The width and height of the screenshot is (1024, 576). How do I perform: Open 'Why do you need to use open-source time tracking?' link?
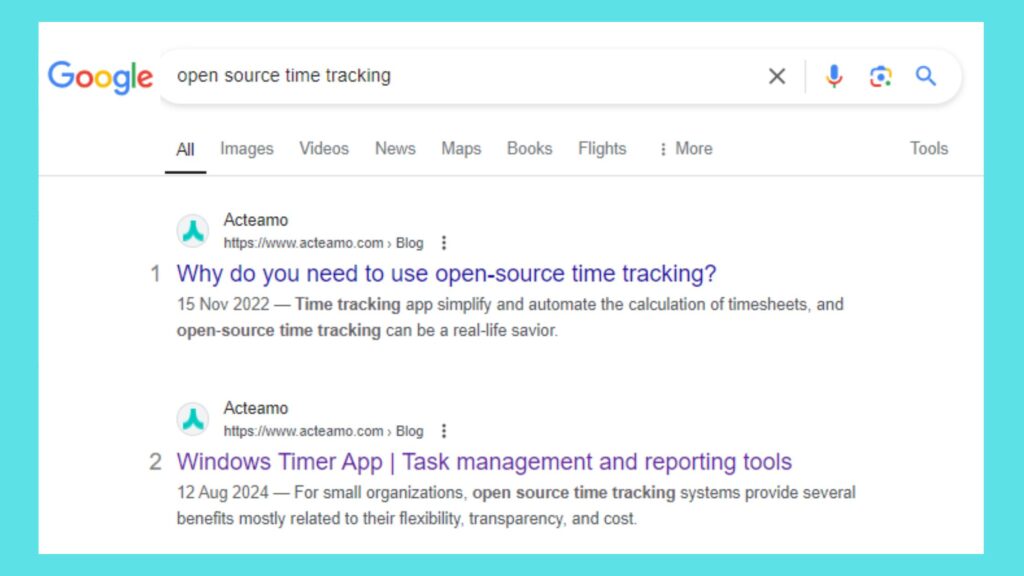(x=446, y=274)
